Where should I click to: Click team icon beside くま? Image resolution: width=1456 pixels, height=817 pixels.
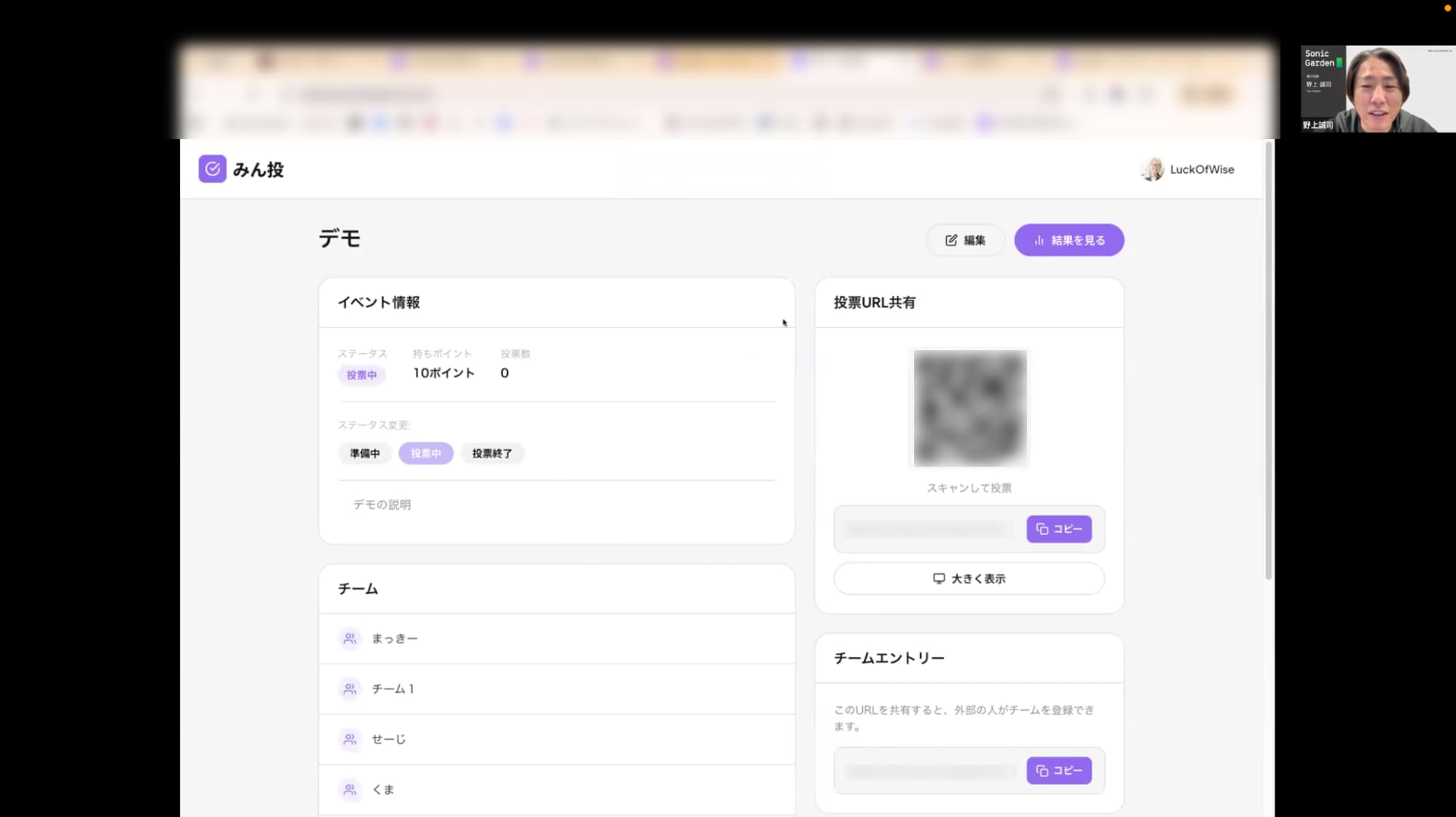click(x=350, y=789)
